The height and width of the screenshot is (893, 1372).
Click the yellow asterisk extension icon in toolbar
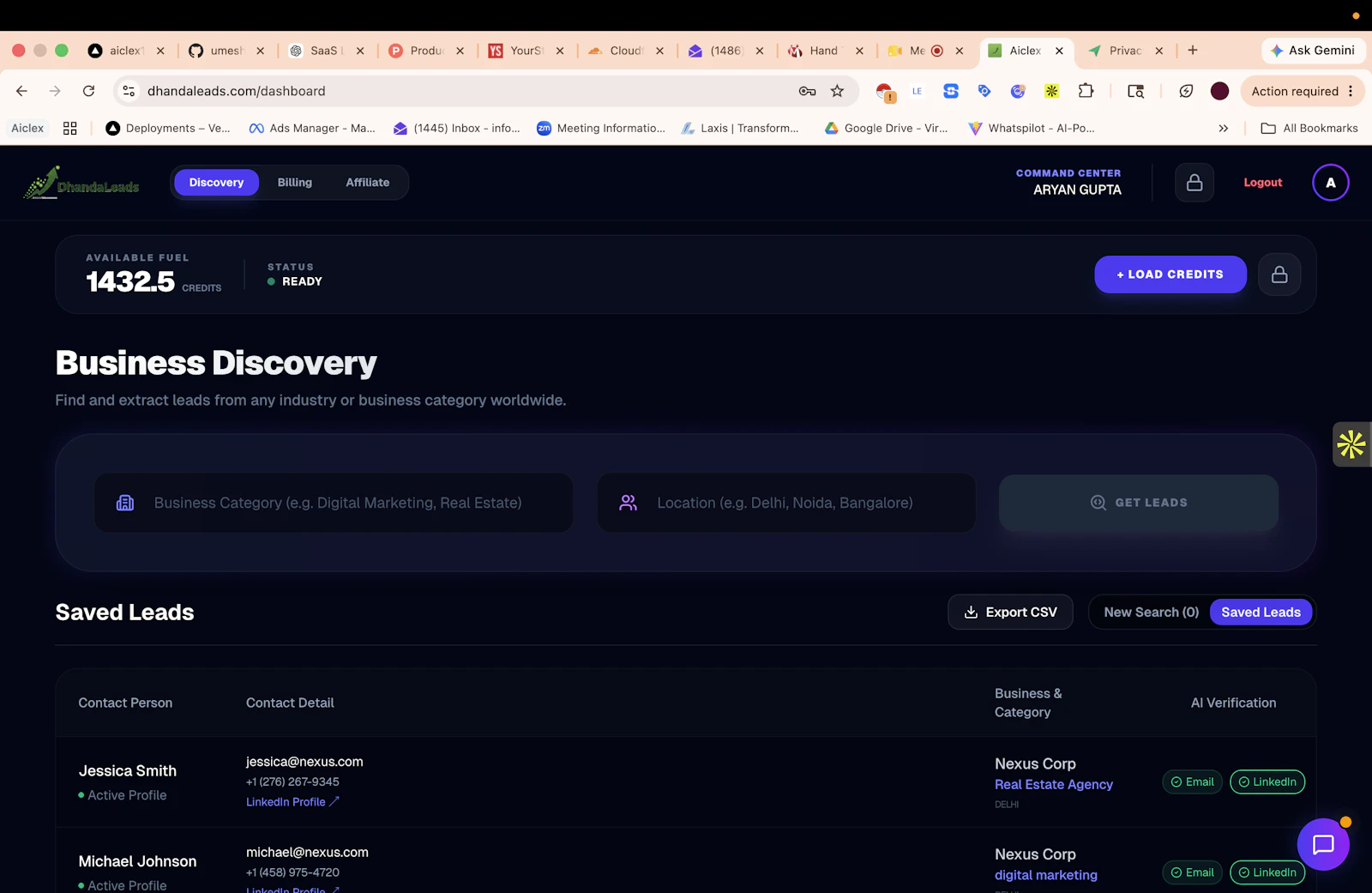(1051, 91)
